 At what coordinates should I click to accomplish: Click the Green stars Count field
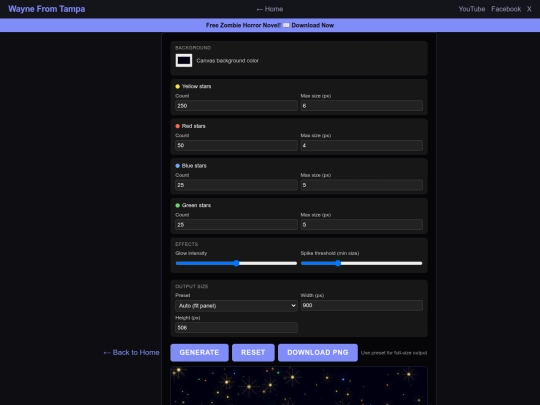tap(236, 225)
